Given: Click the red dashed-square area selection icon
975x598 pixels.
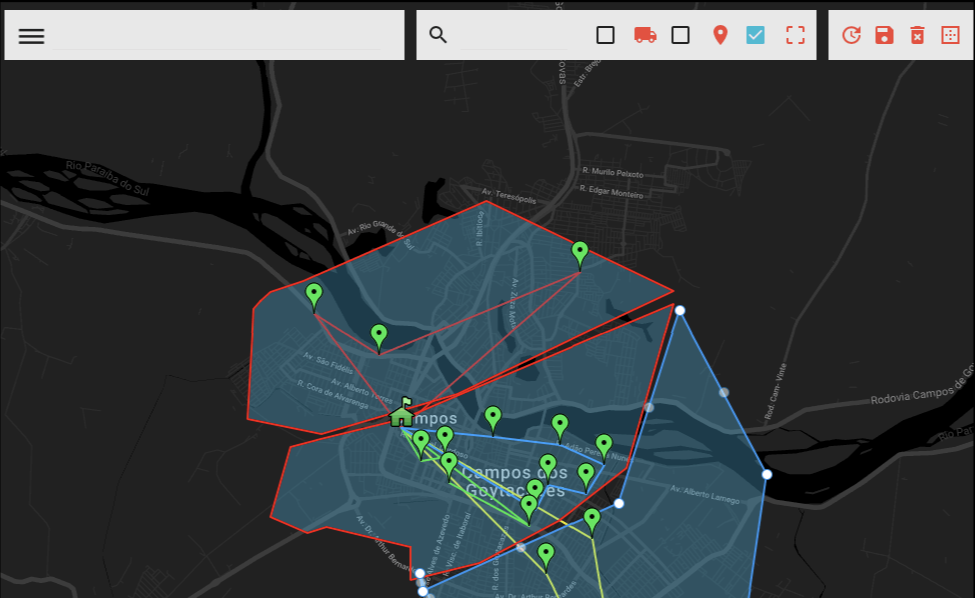Looking at the screenshot, I should (x=795, y=35).
